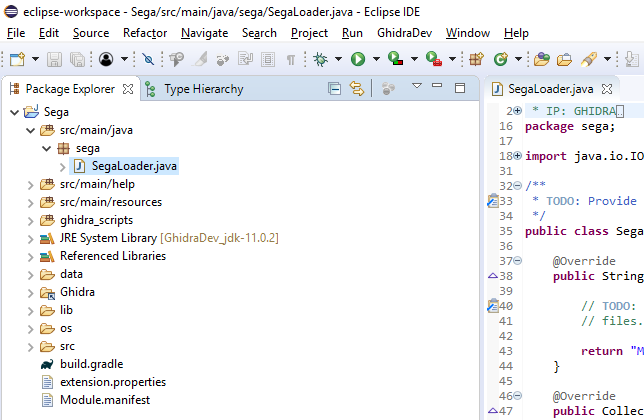The height and width of the screenshot is (420, 644).
Task: Open the Search dropdown arrow
Action: pyautogui.click(x=607, y=60)
